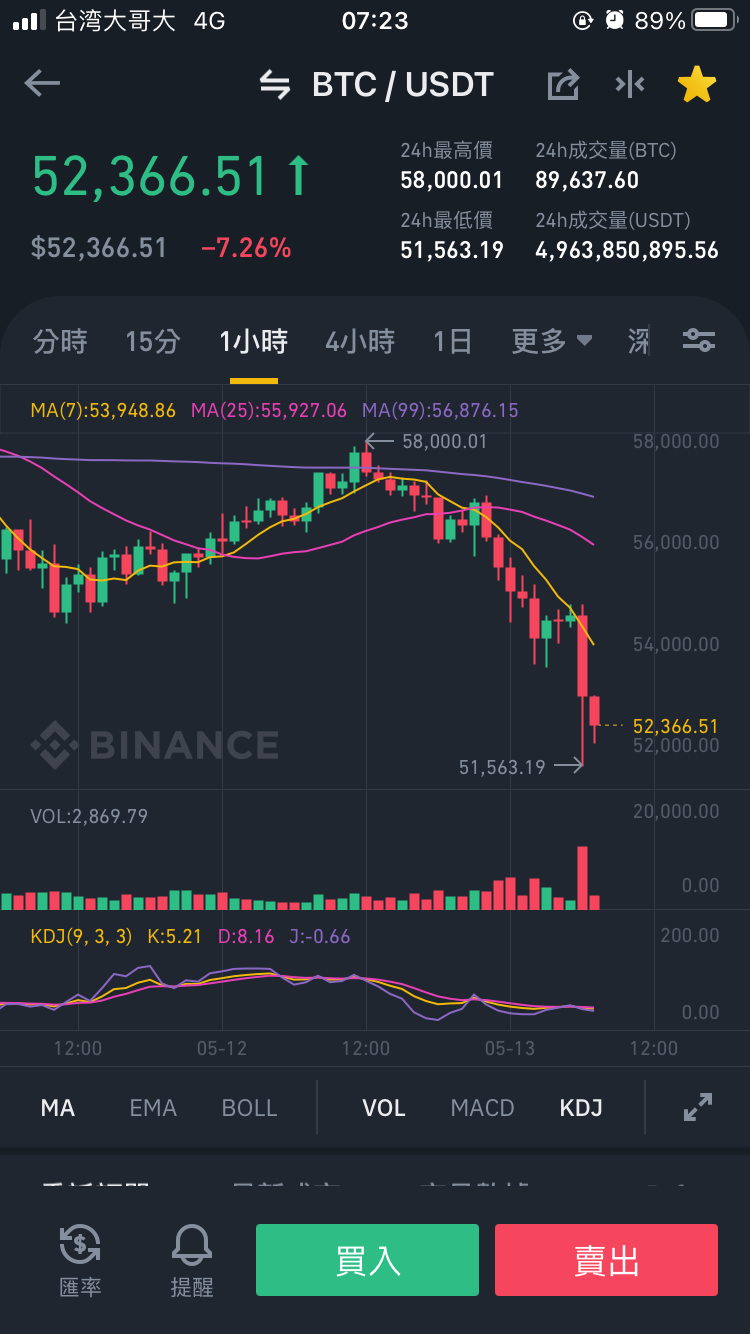Open chart indicator settings sliders icon
Screen dimensions: 750x1334
pyautogui.click(x=699, y=340)
